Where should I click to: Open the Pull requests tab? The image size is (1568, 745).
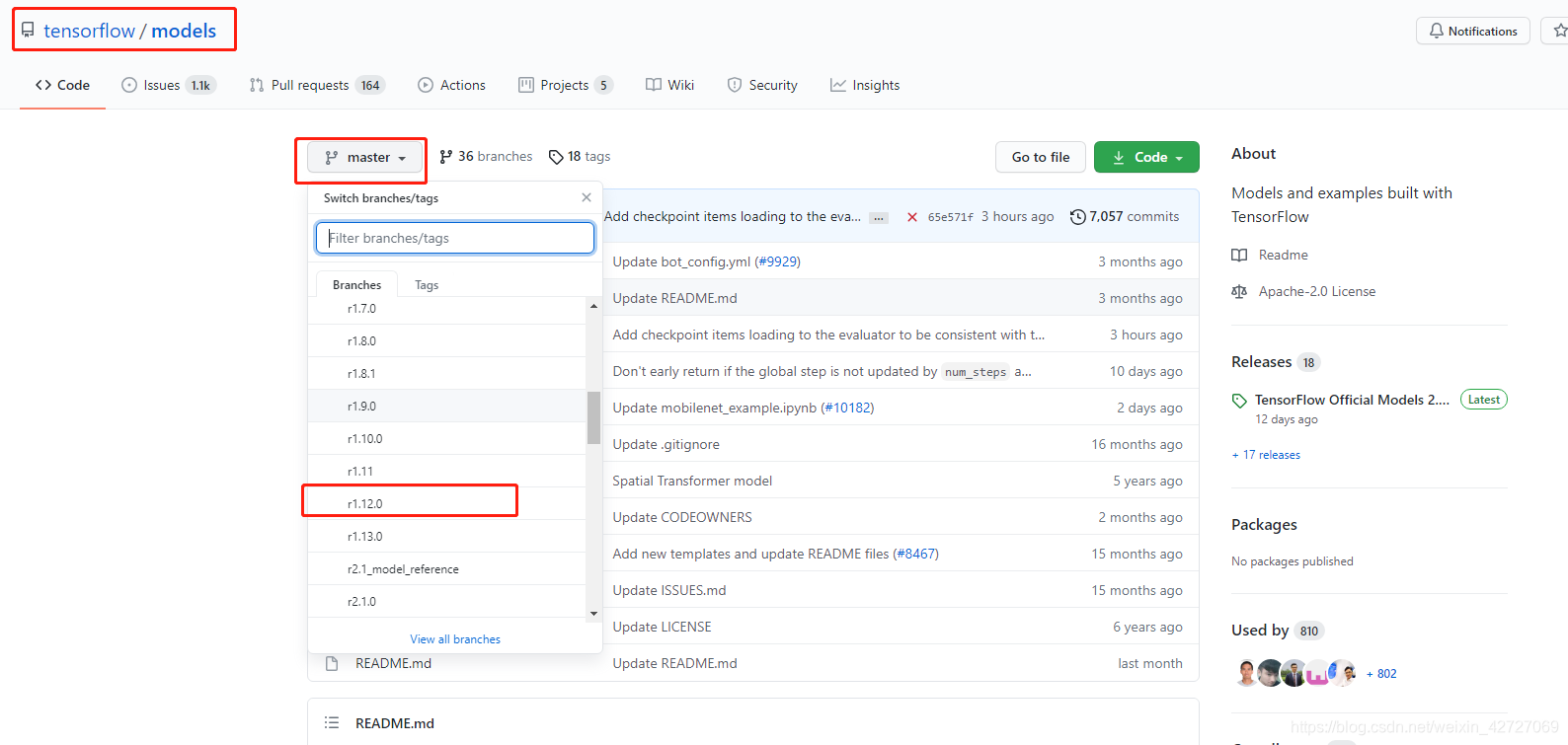coord(316,85)
